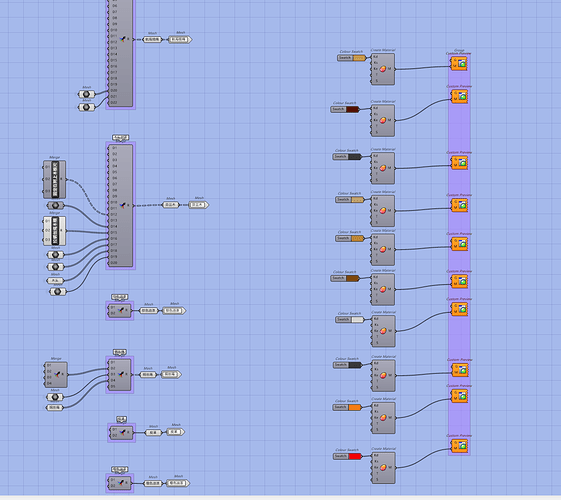The width and height of the screenshot is (561, 500).
Task: Select the dark maroon Colour Swatch
Action: pos(345,109)
